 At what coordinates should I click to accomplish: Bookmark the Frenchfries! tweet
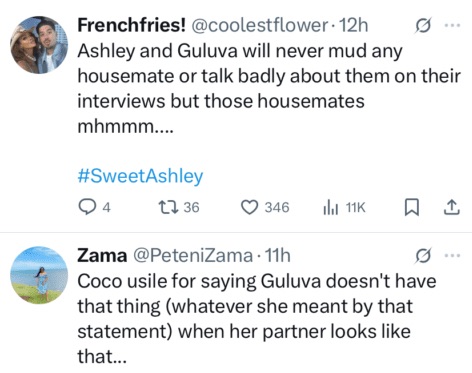coord(411,207)
